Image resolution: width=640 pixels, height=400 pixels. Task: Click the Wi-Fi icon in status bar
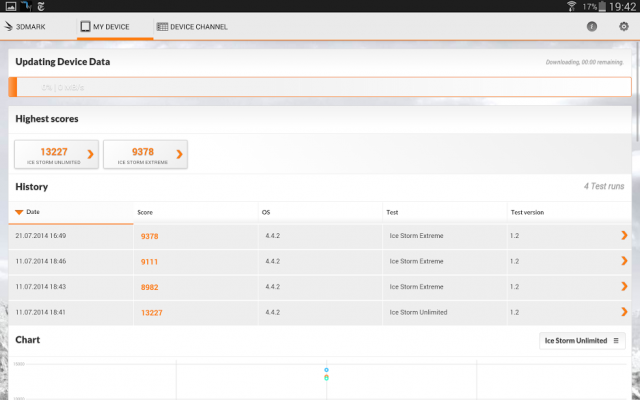(571, 6)
